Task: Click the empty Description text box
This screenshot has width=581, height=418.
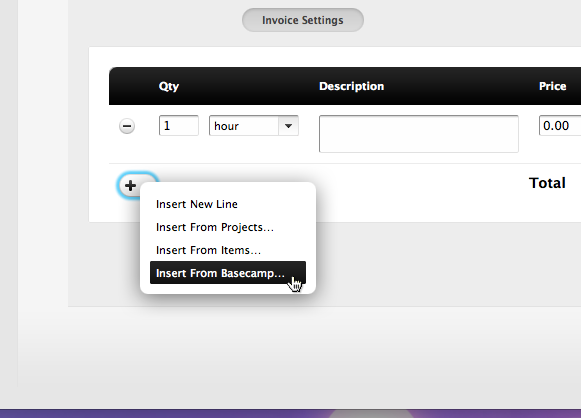Action: click(419, 134)
